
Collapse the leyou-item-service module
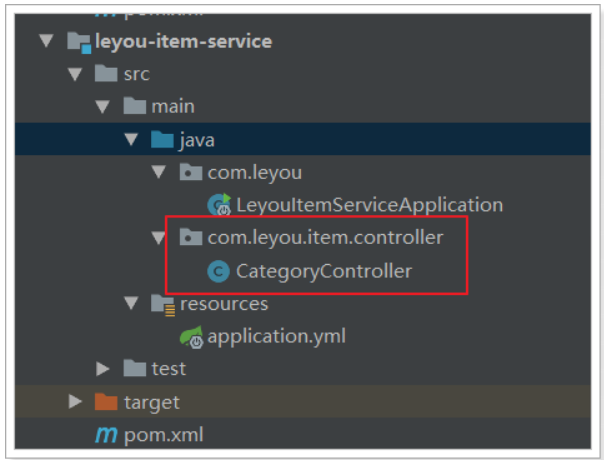pos(47,41)
